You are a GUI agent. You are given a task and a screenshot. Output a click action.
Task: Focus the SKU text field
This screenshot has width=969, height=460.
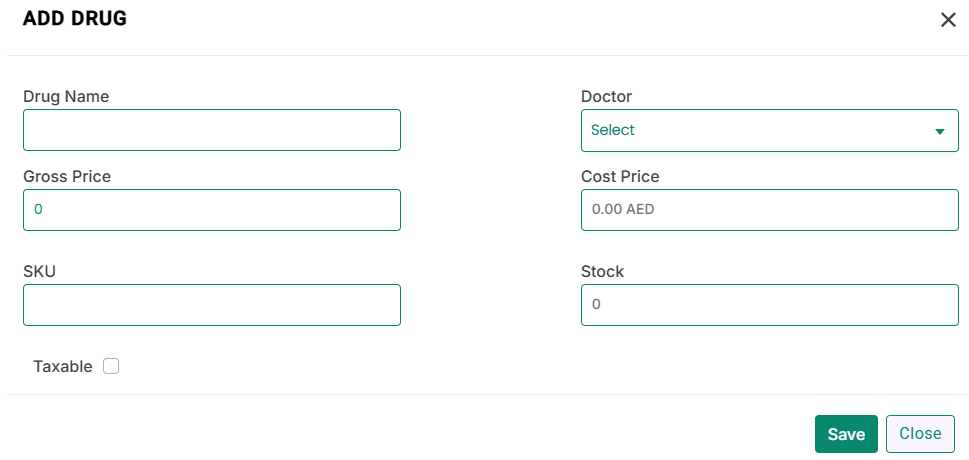click(x=212, y=305)
